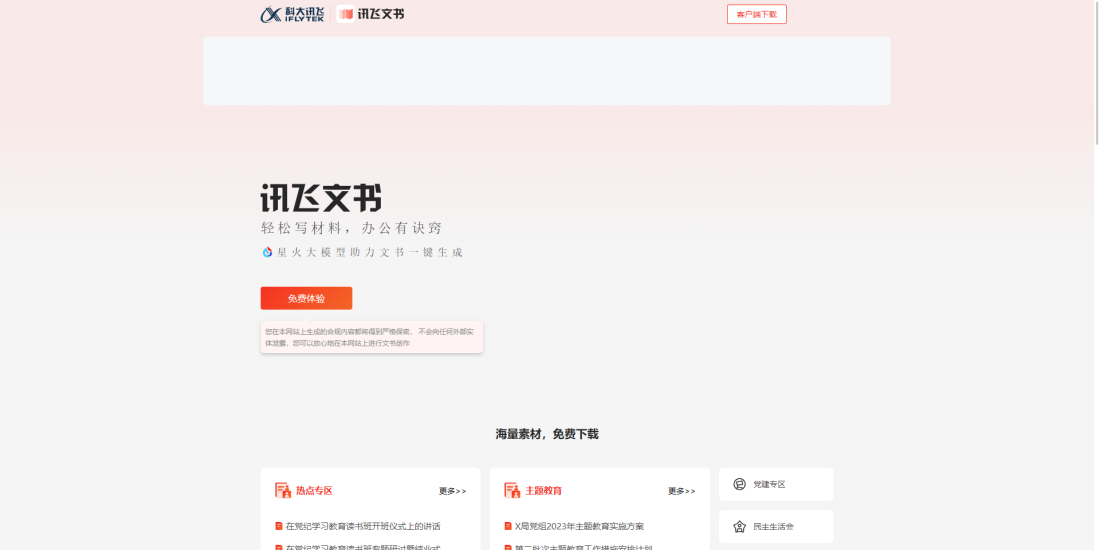This screenshot has width=1100, height=550.
Task: Click the 海量素材，免费下载 heading
Action: pyautogui.click(x=547, y=434)
